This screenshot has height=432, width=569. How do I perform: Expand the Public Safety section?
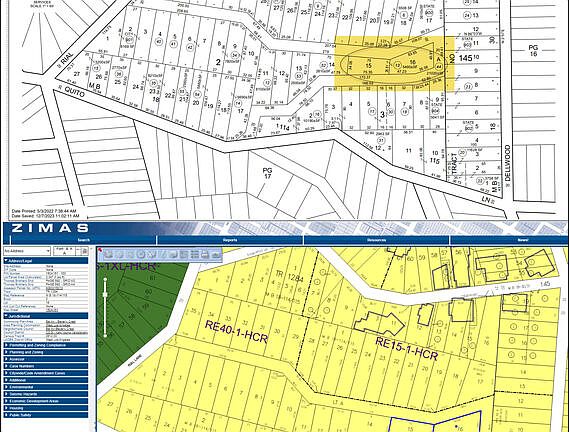point(46,415)
